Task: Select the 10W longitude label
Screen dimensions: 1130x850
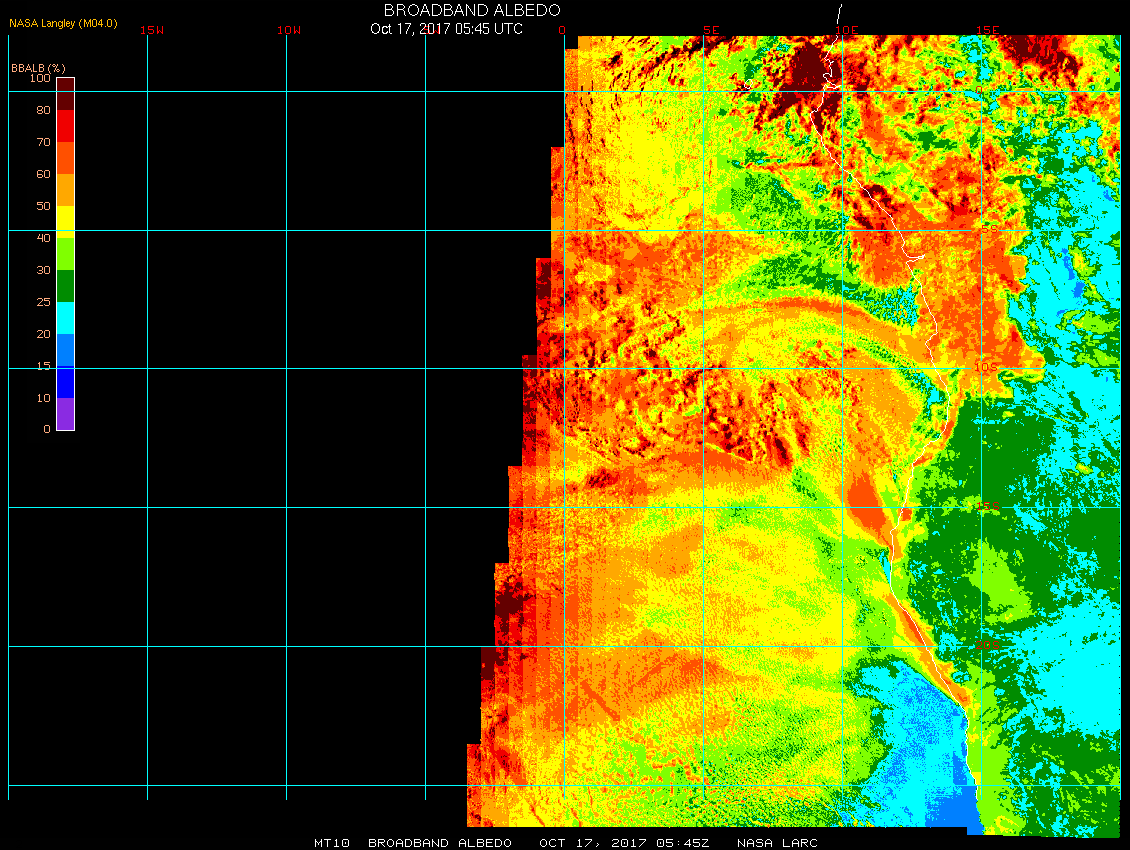Action: click(289, 30)
